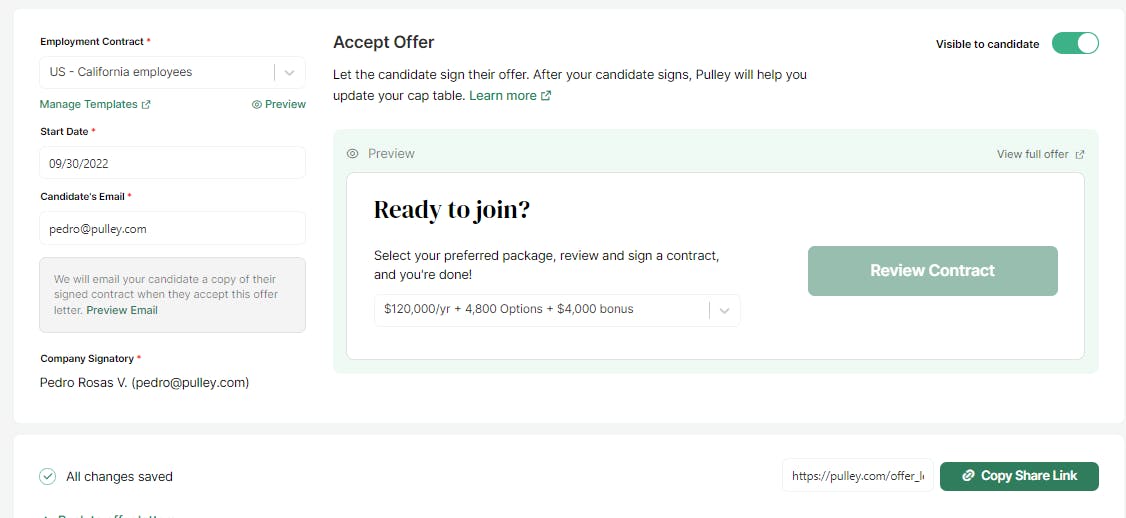Click external-link icon beside Manage Templates
1126x518 pixels.
coord(147,105)
